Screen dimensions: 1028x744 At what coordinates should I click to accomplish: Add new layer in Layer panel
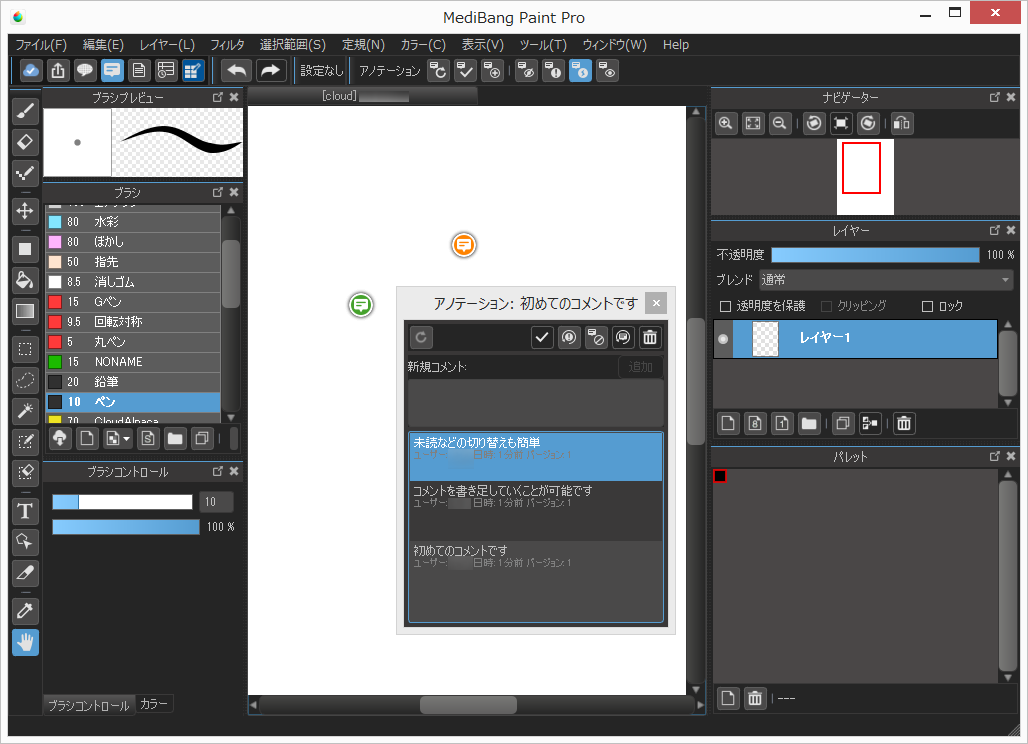[728, 423]
